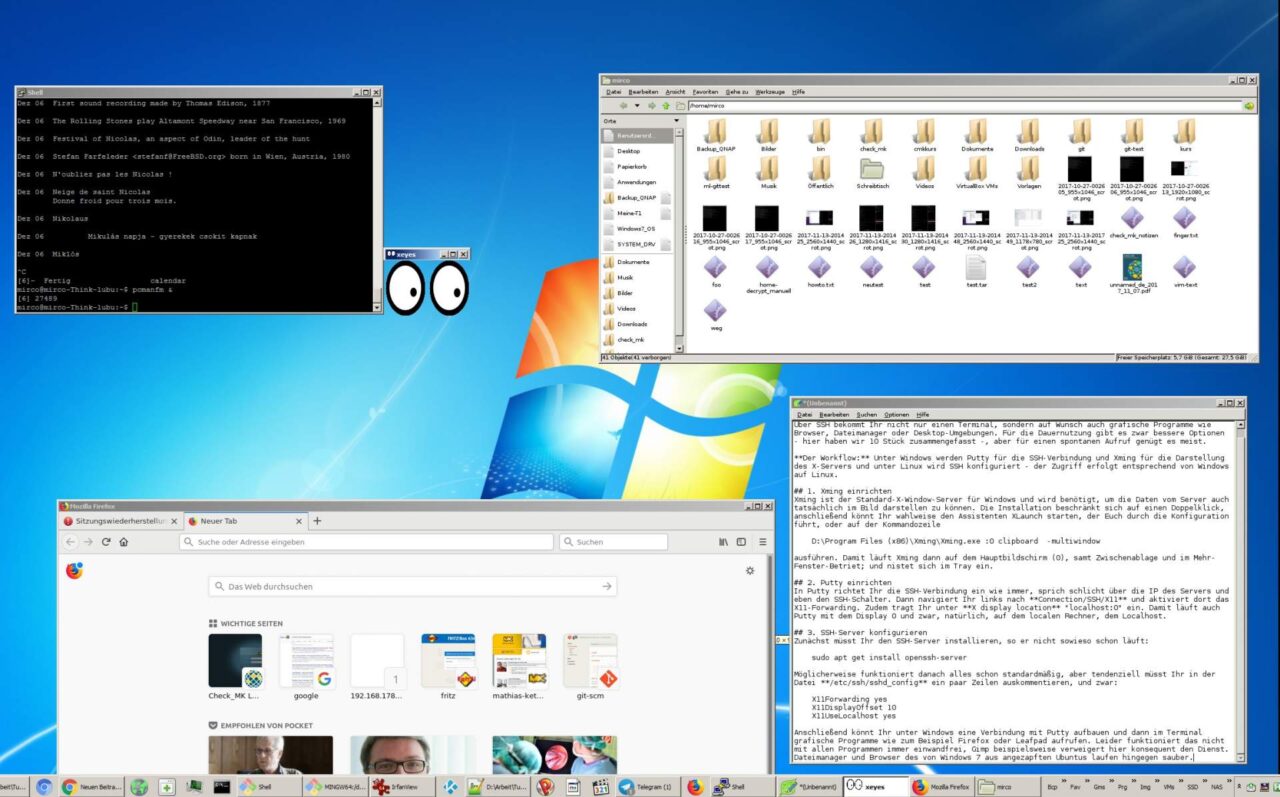Open the back-button history dropdown in file manager

point(635,105)
